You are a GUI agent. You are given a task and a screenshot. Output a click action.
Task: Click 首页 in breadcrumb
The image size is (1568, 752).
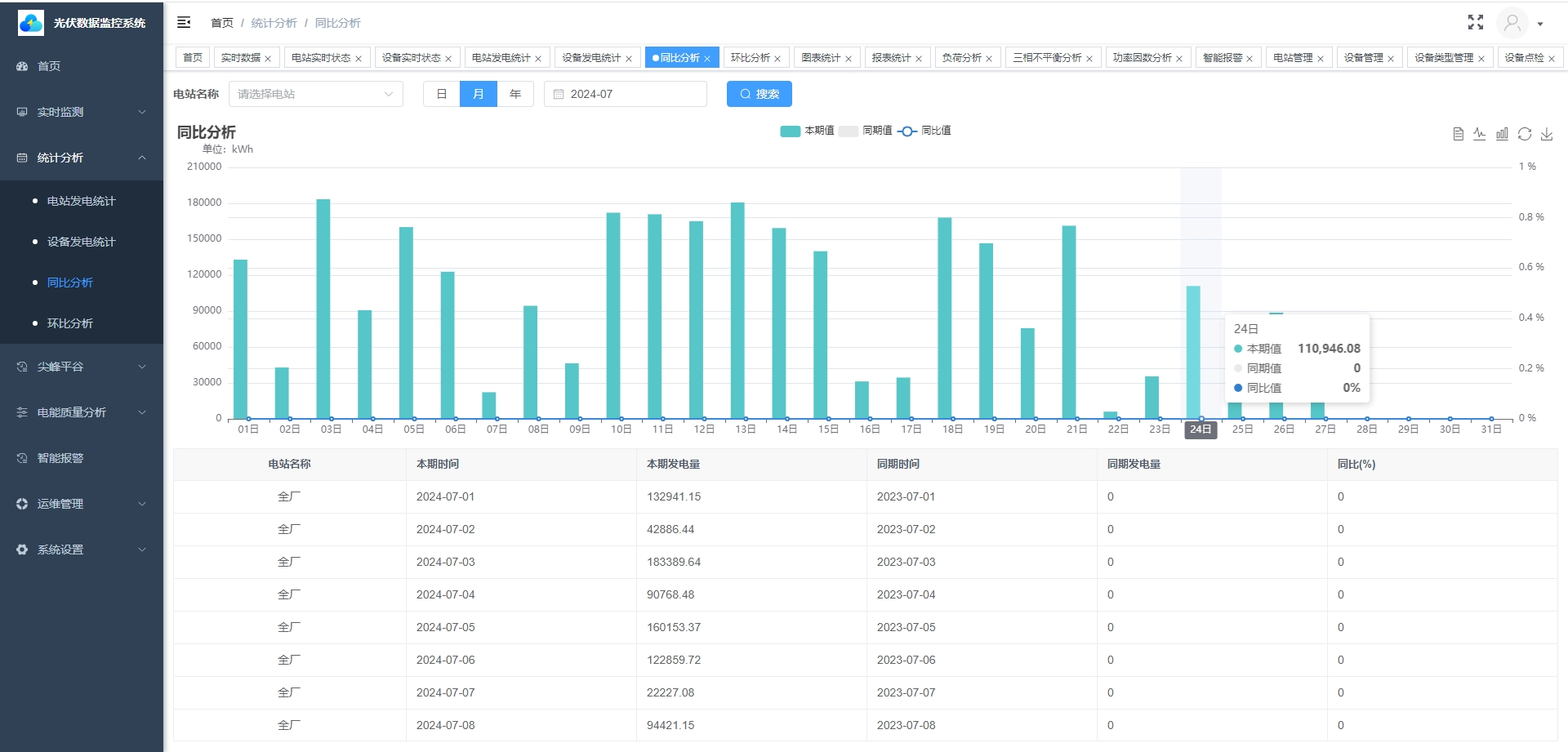(221, 23)
